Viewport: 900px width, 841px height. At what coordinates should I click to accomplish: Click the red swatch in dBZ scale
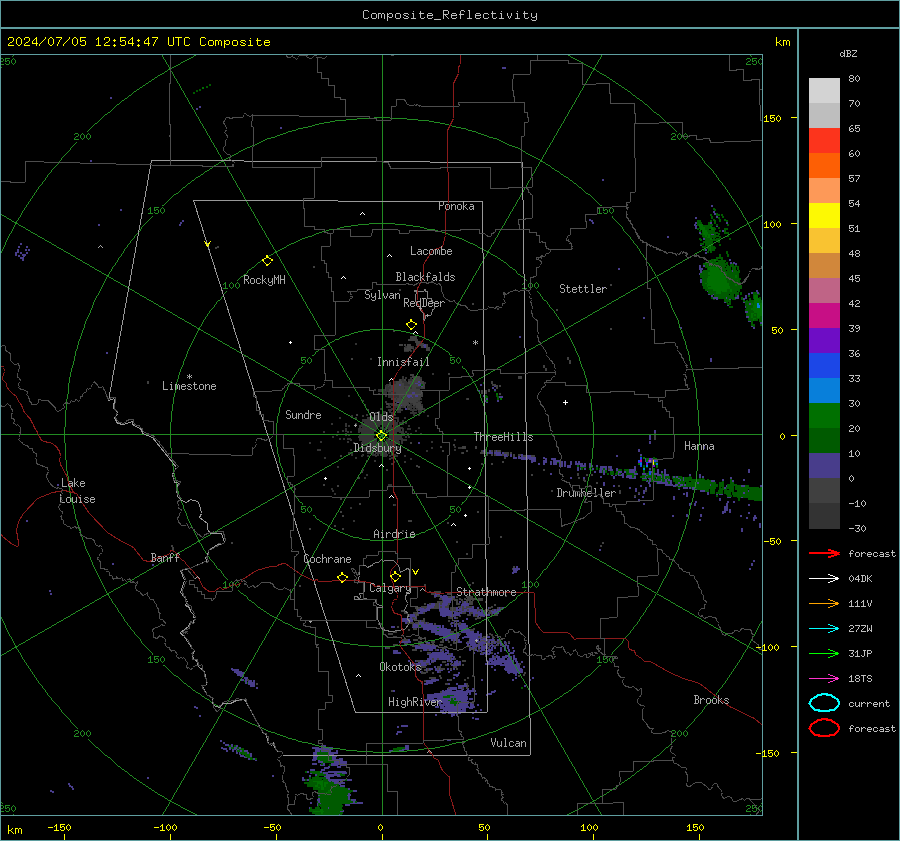point(824,141)
